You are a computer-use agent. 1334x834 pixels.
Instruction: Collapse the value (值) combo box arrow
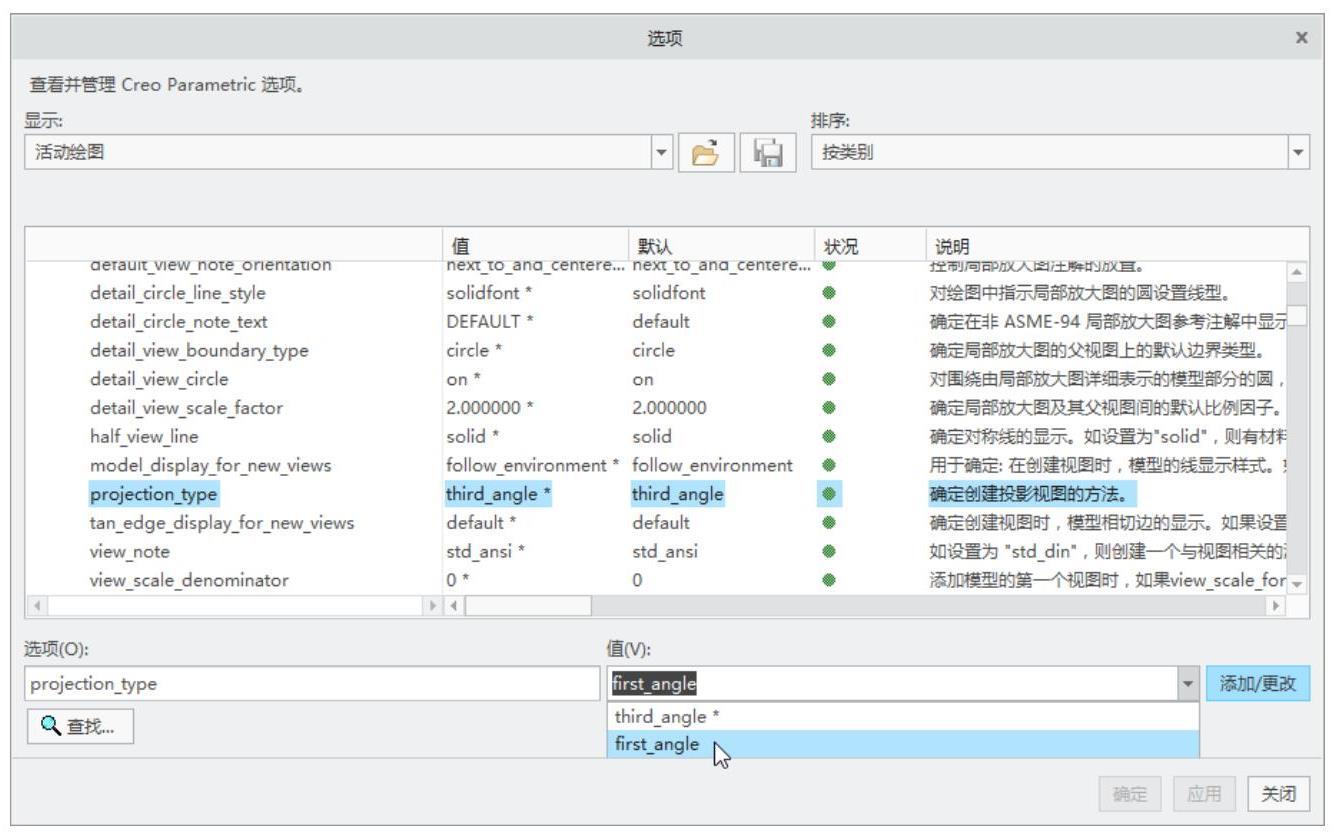pos(1188,684)
